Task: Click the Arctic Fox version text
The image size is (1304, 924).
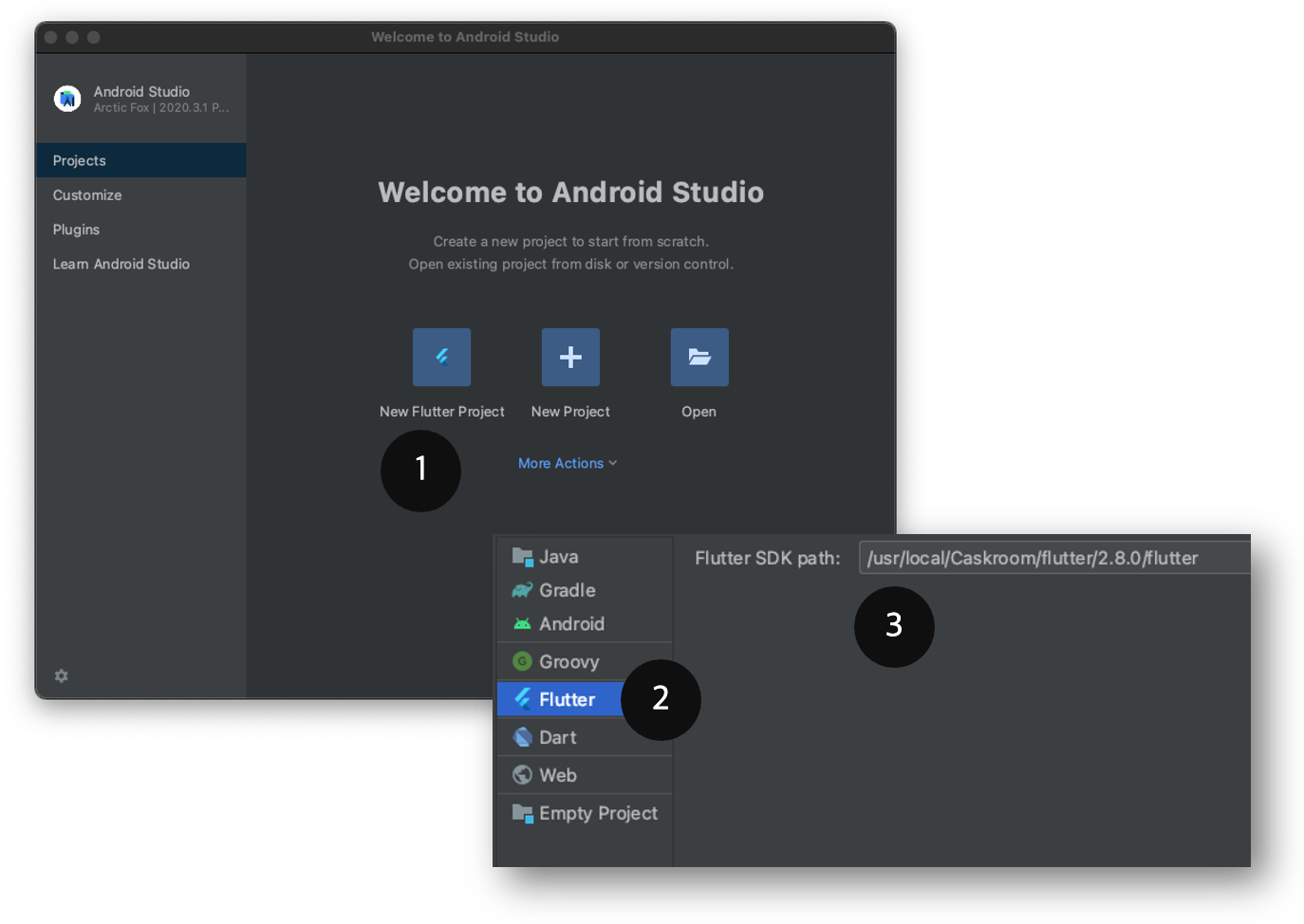Action: (x=161, y=108)
